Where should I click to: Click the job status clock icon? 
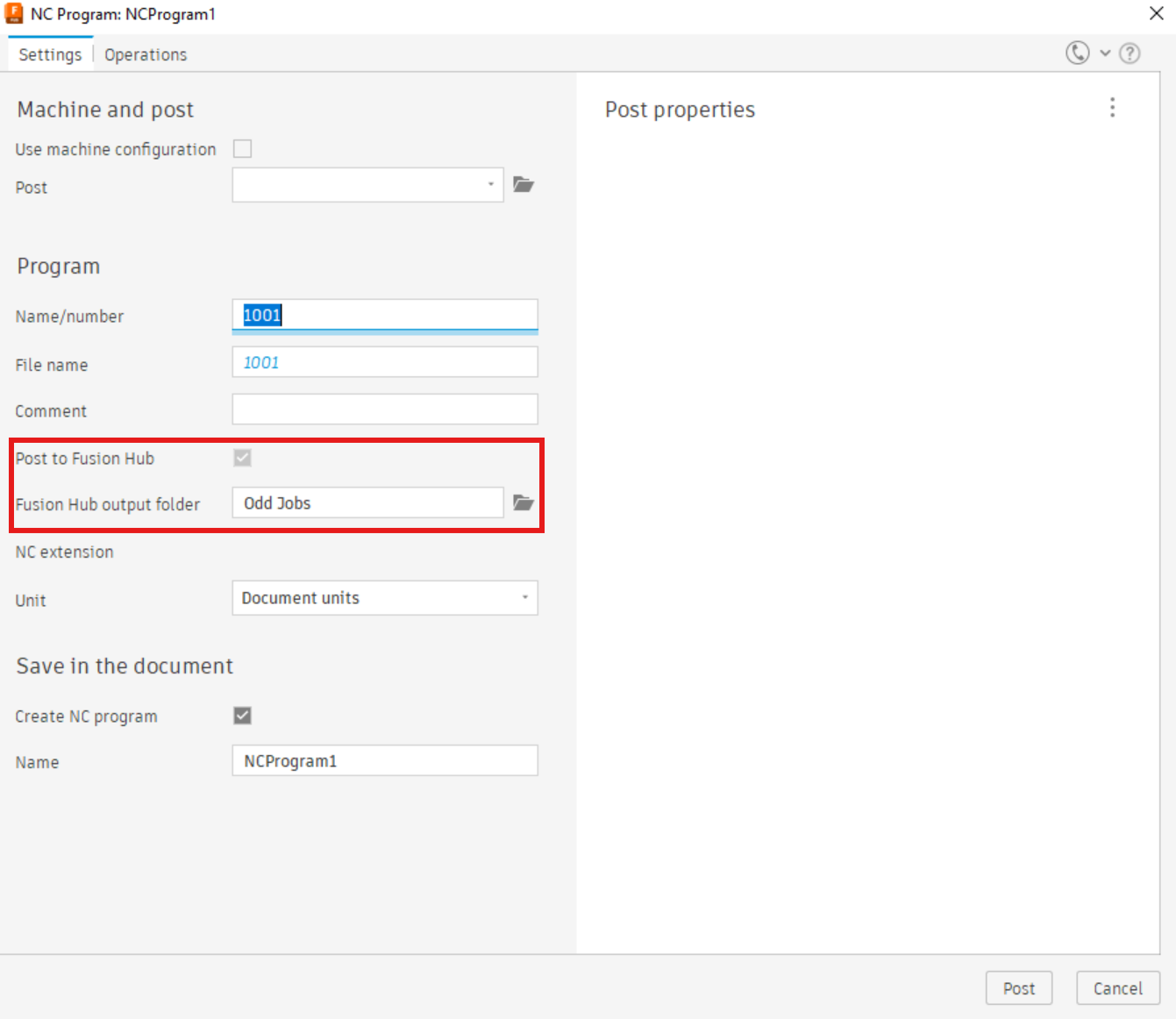(1077, 53)
